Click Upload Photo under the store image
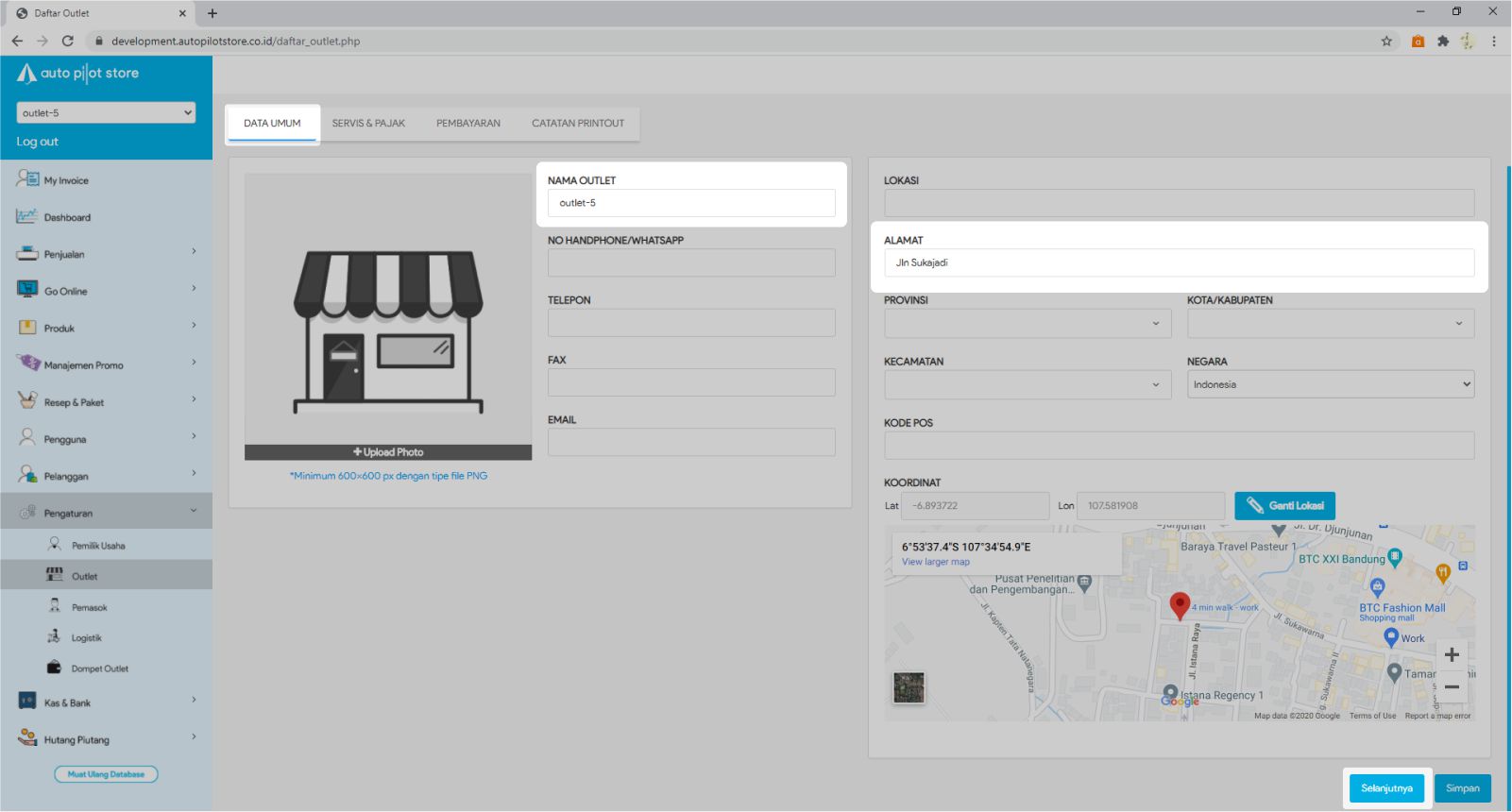 click(x=388, y=452)
